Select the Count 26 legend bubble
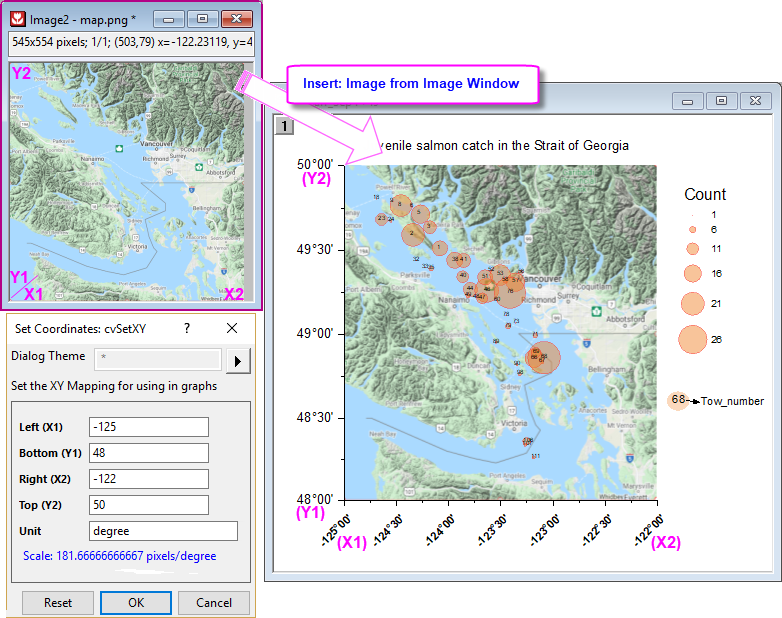This screenshot has width=782, height=618. click(x=693, y=339)
